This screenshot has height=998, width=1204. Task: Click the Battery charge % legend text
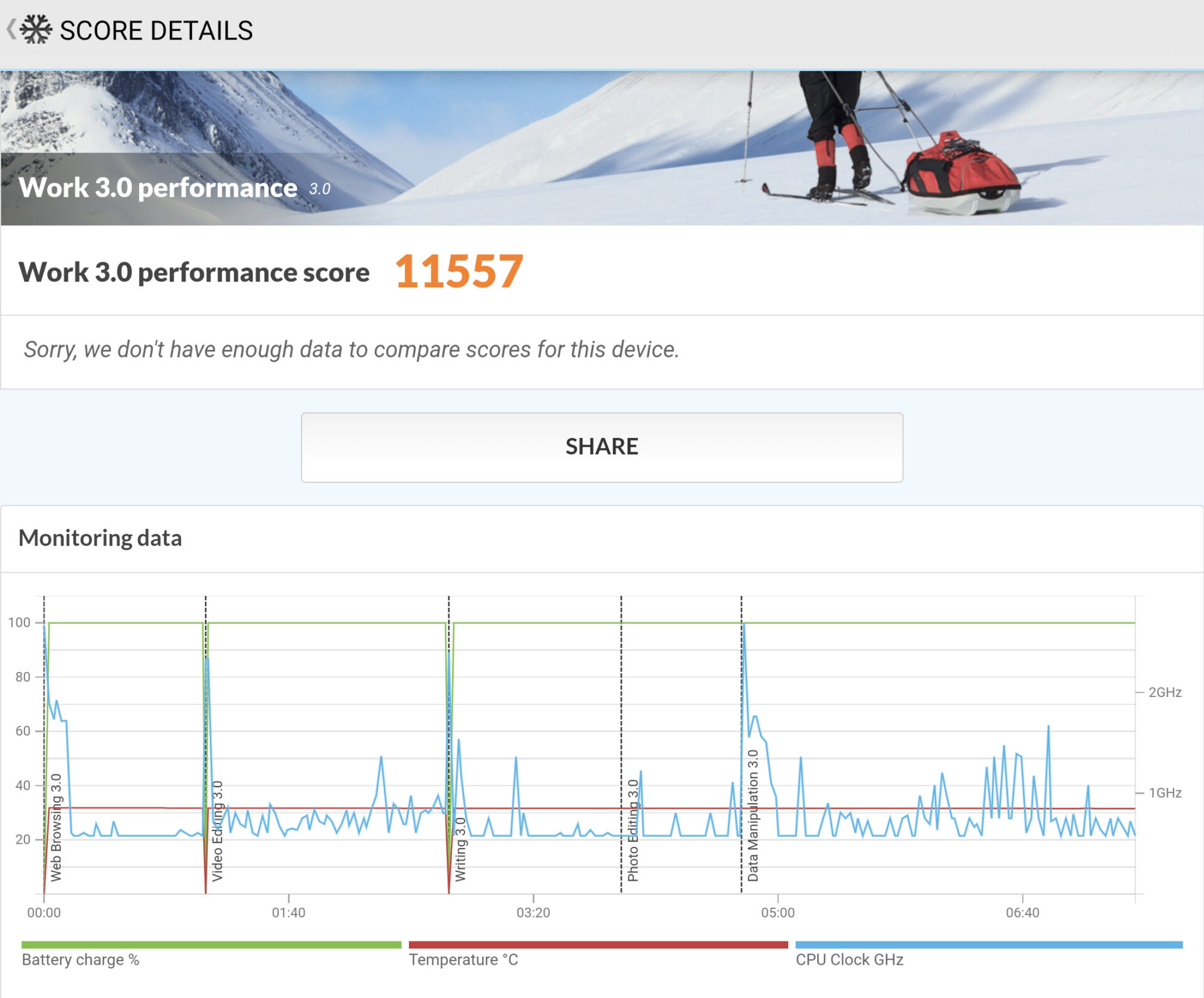pos(80,960)
